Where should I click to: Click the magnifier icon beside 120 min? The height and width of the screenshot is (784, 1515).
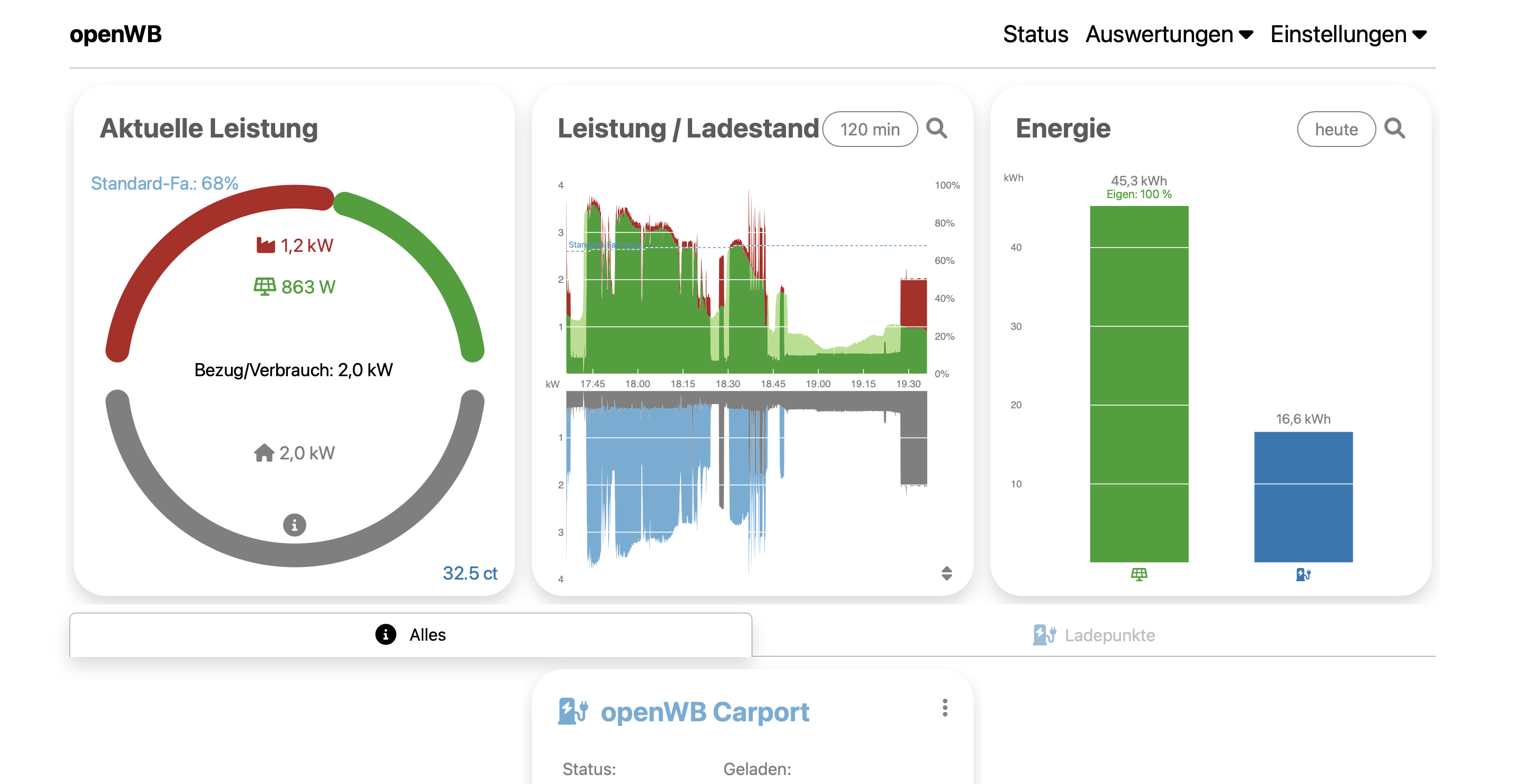[x=936, y=128]
